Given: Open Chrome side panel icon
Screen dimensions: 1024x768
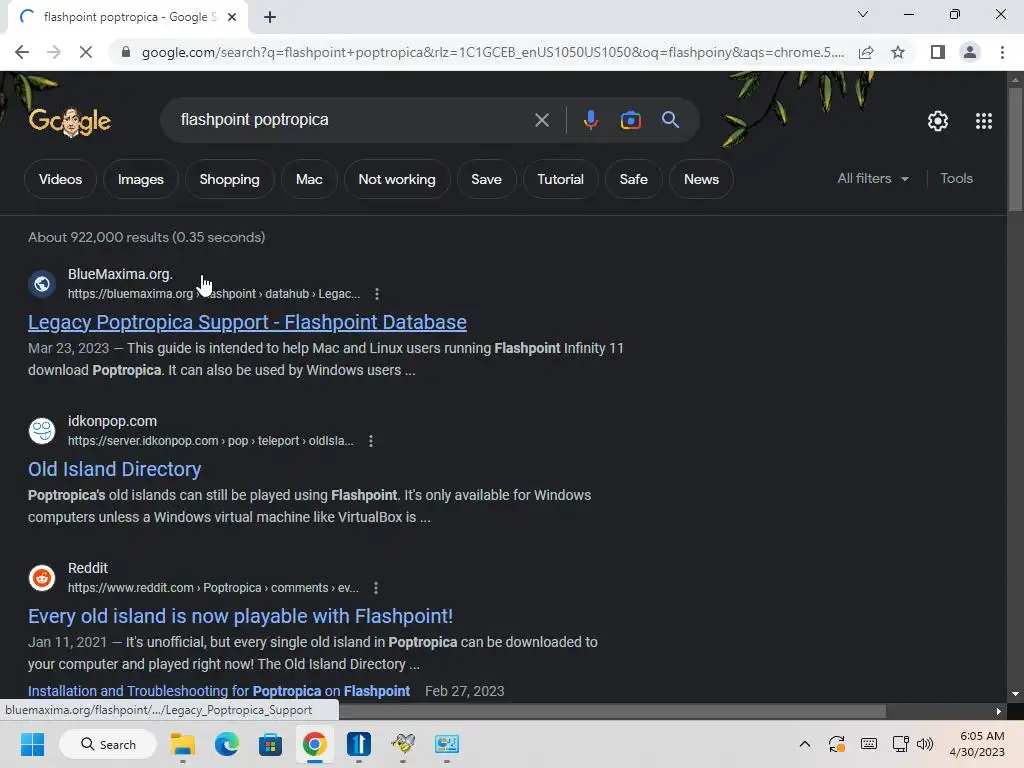Looking at the screenshot, I should pyautogui.click(x=938, y=52).
